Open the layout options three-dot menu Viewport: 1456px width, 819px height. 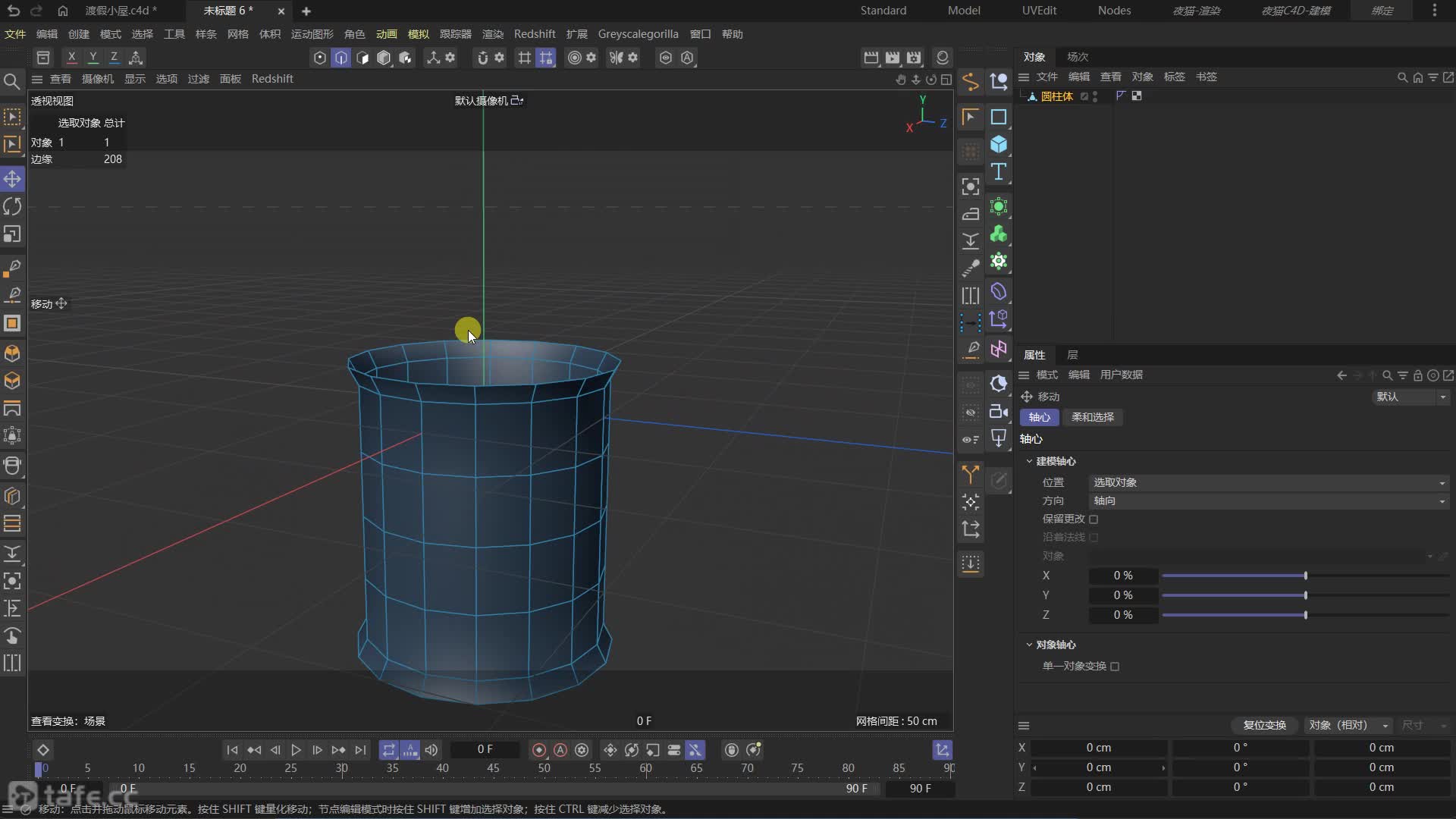click(1434, 11)
